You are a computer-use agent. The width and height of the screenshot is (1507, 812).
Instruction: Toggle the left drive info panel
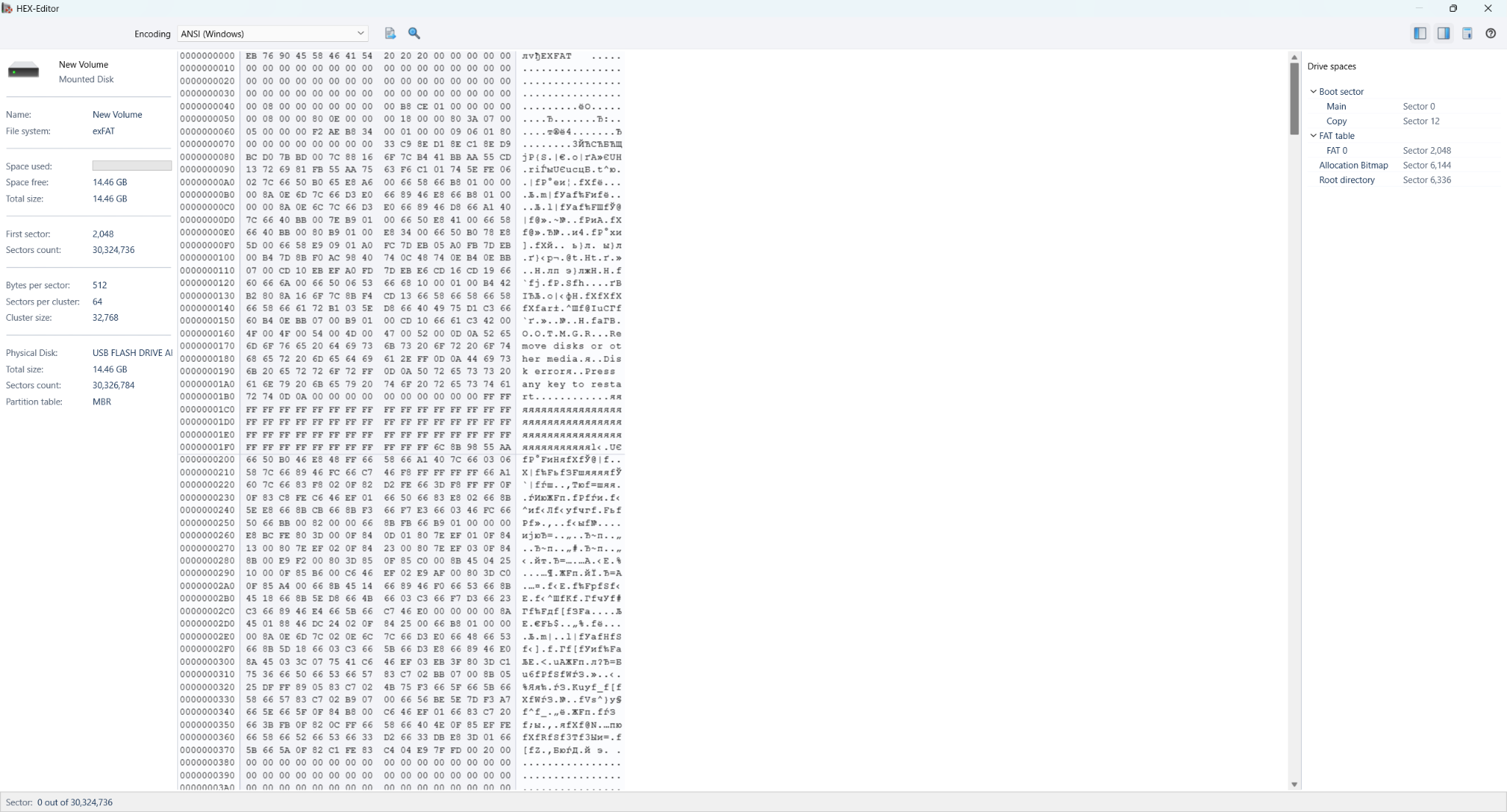(1420, 33)
